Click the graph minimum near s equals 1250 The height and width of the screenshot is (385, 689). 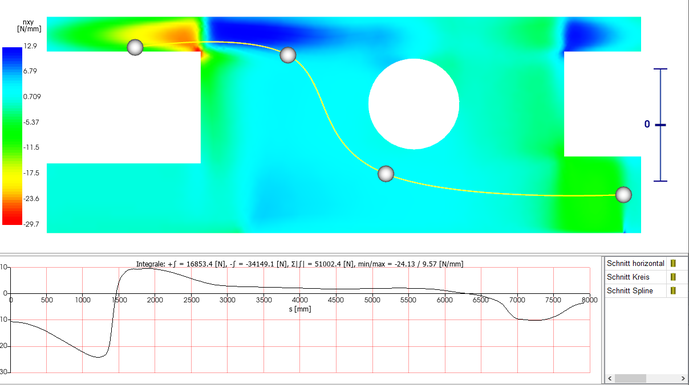pos(98,357)
